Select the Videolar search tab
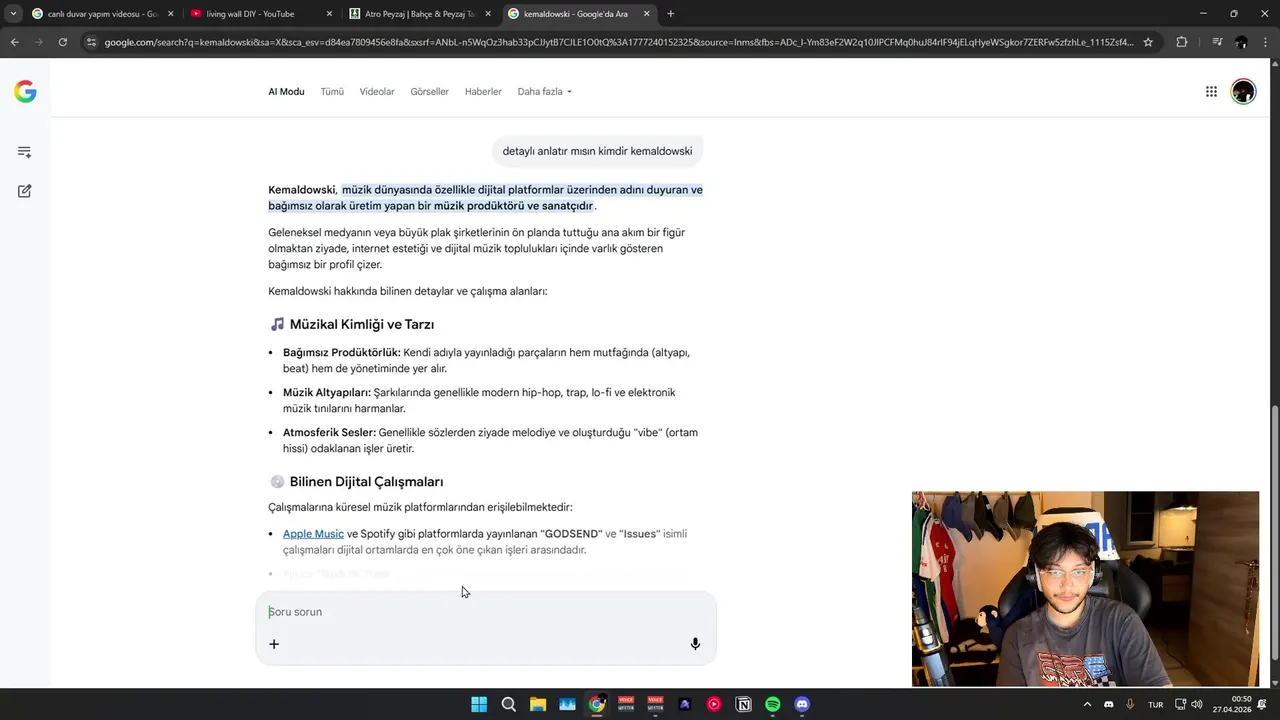The width and height of the screenshot is (1280, 720). coord(377,91)
